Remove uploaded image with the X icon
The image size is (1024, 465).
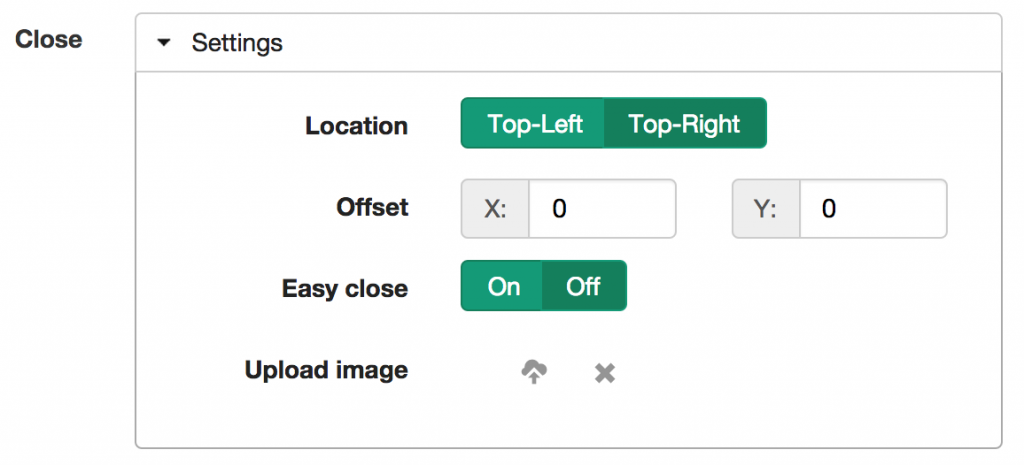(605, 373)
